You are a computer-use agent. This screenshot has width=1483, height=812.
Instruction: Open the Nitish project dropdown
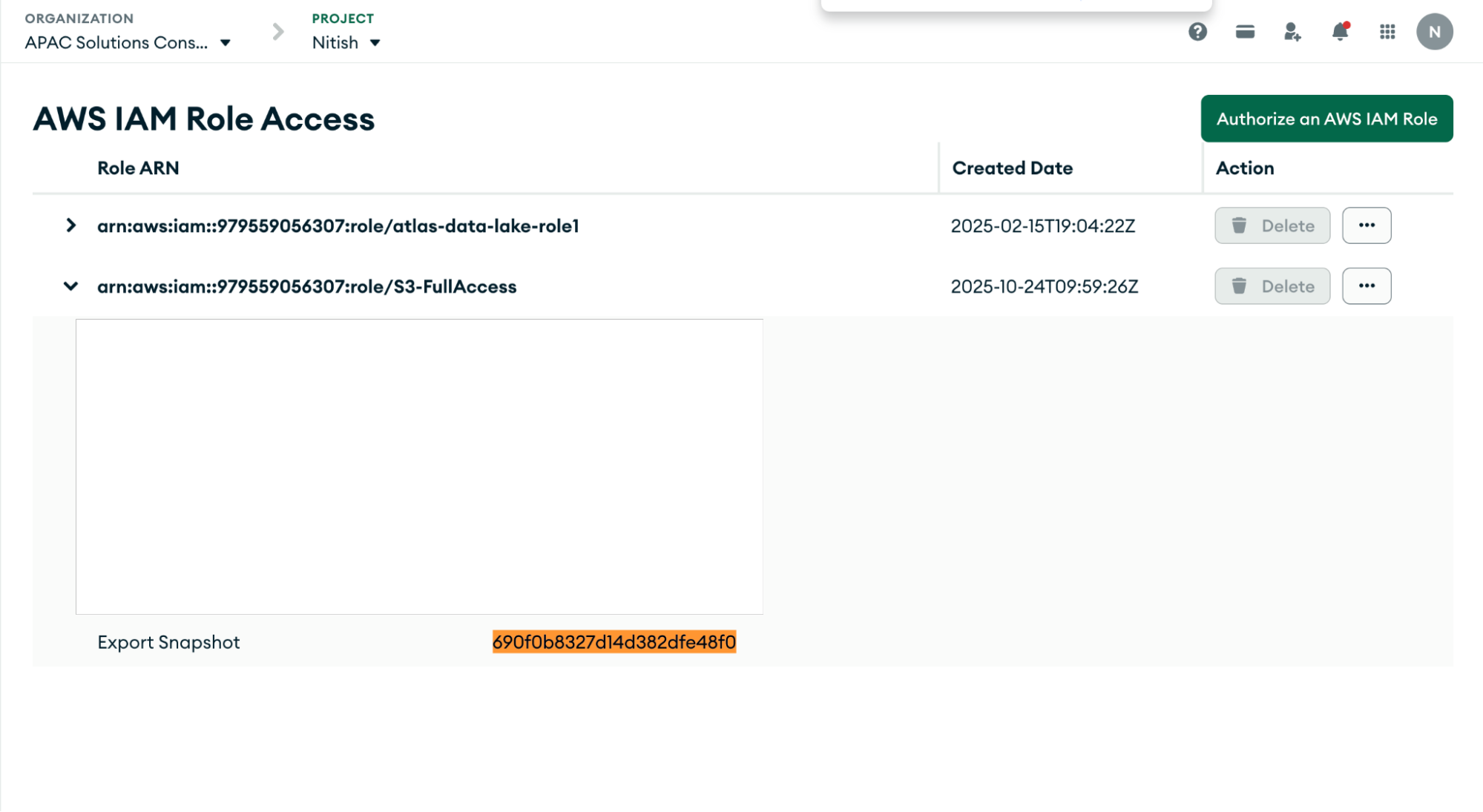coord(346,43)
